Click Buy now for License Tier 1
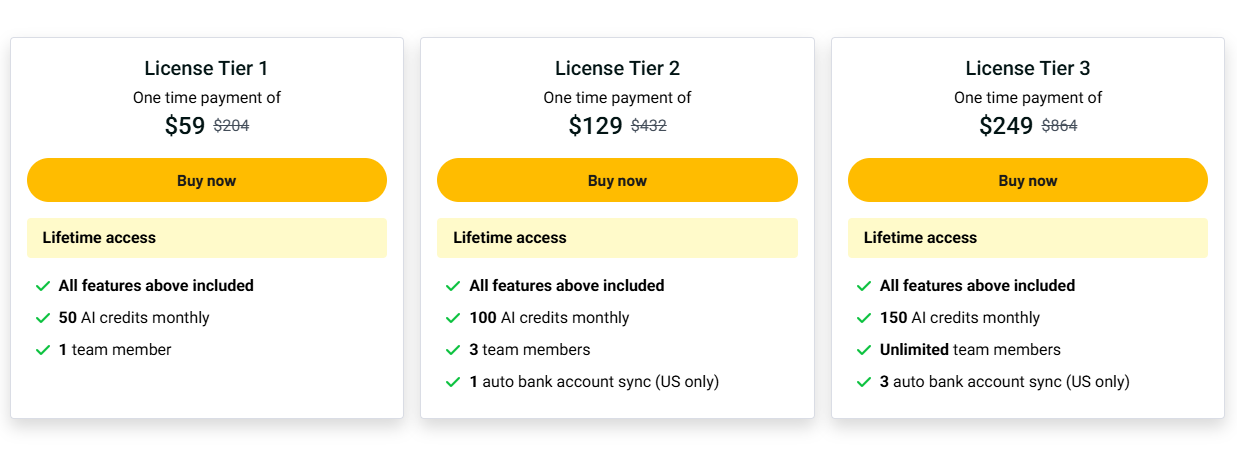This screenshot has width=1237, height=455. tap(207, 180)
